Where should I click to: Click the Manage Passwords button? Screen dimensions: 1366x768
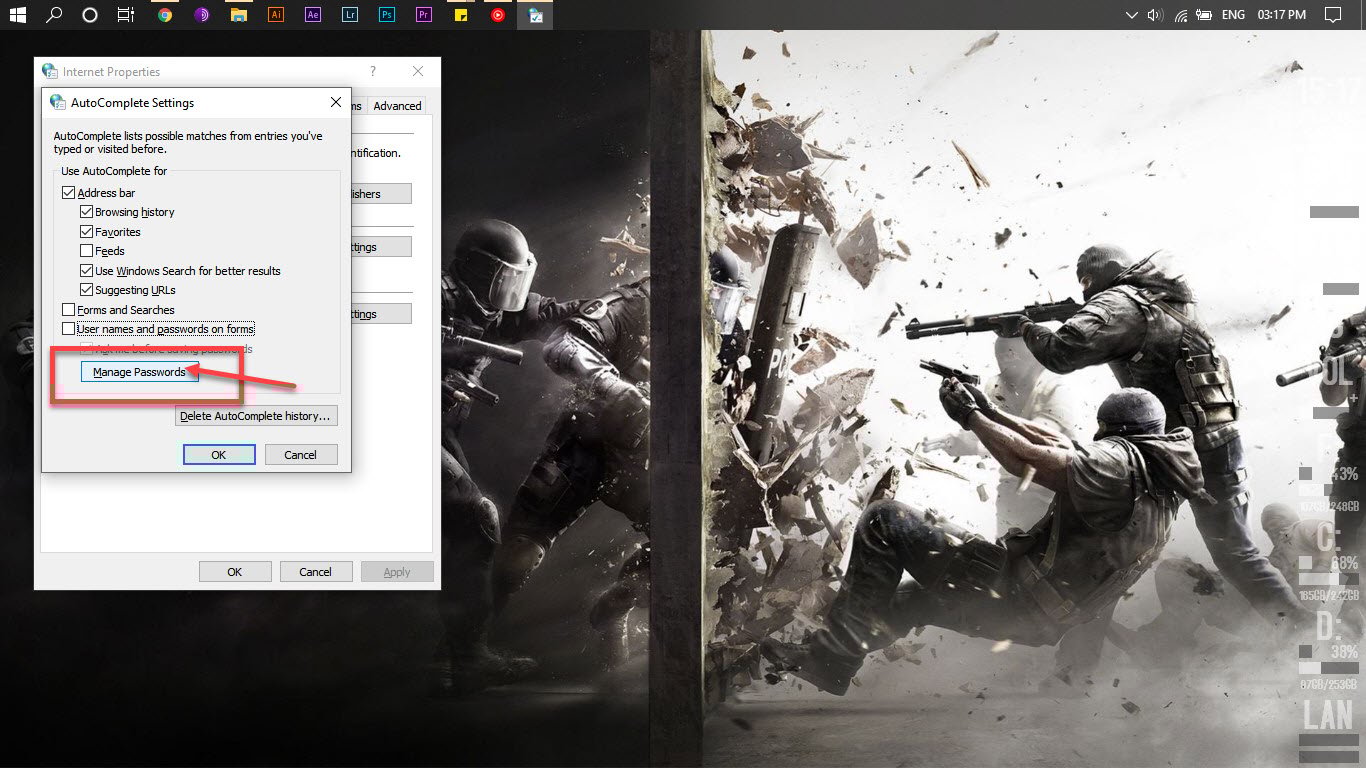pyautogui.click(x=139, y=372)
